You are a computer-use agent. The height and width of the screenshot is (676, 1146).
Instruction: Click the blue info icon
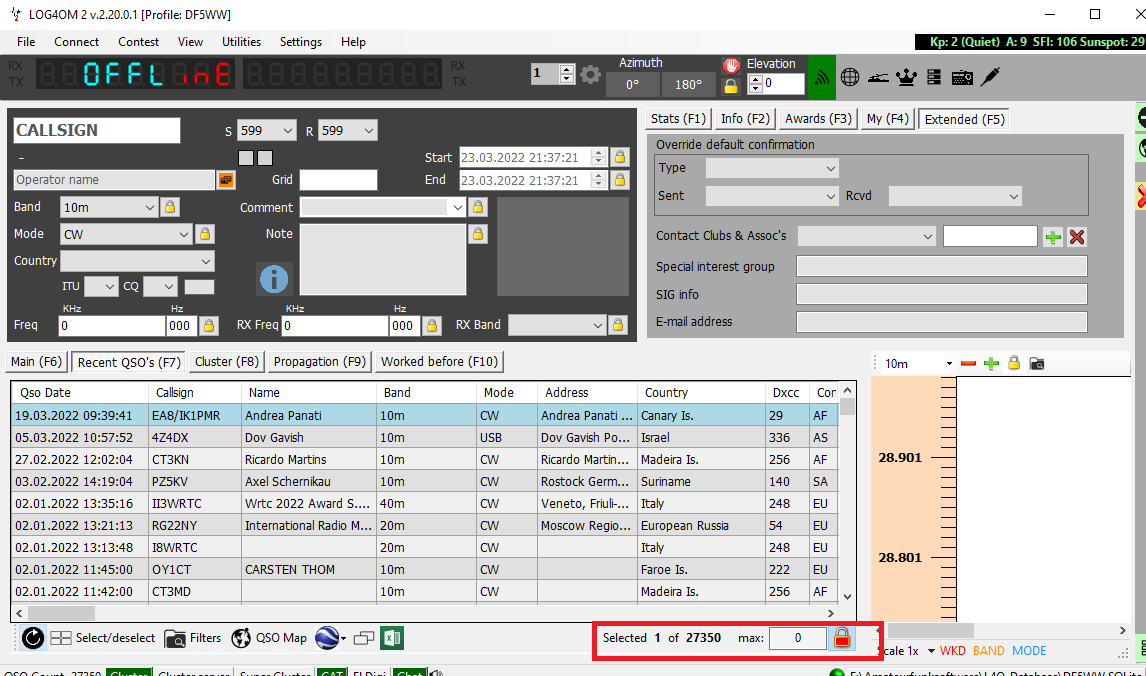point(274,278)
